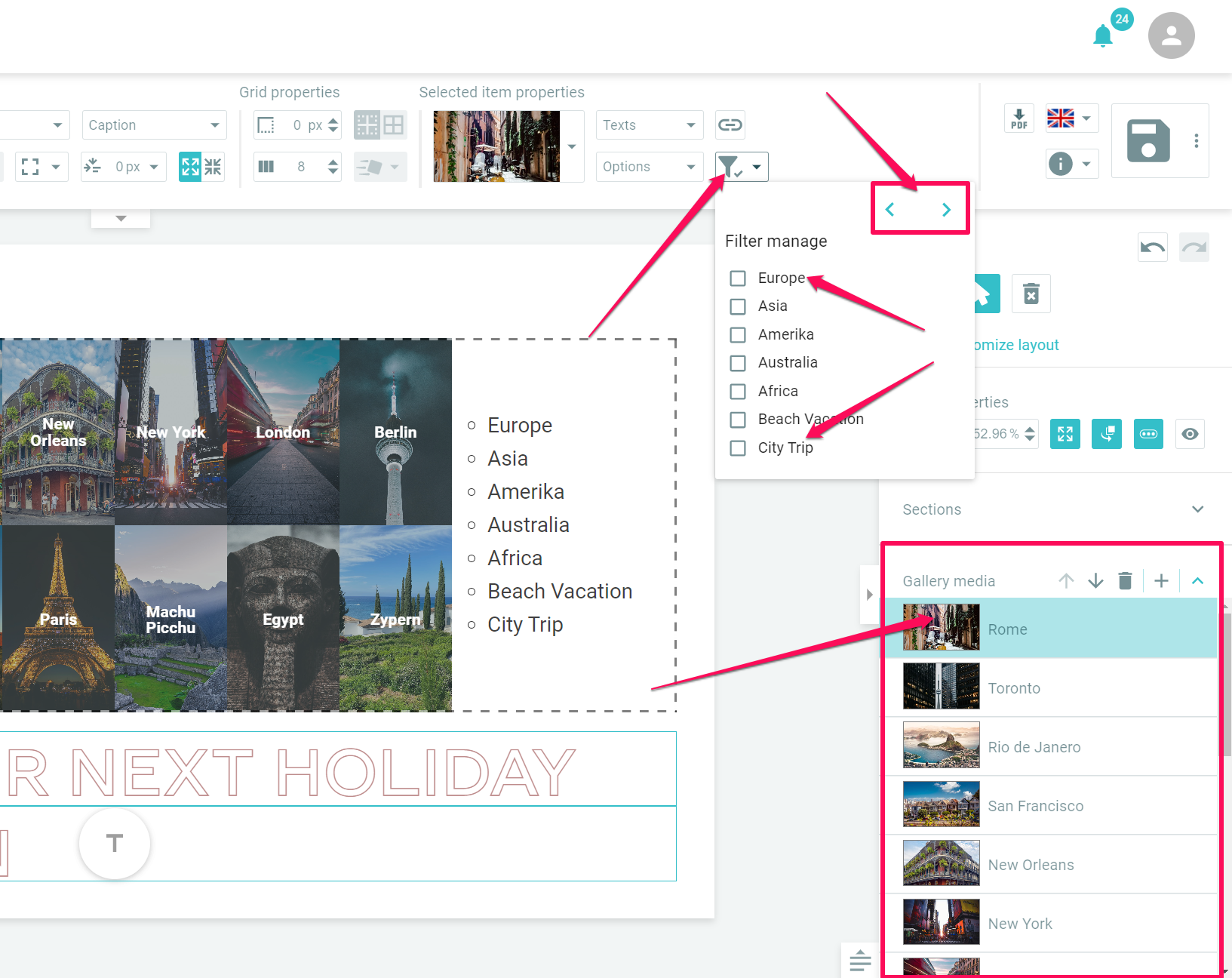Click the teal three-dots pill button

pyautogui.click(x=1148, y=434)
